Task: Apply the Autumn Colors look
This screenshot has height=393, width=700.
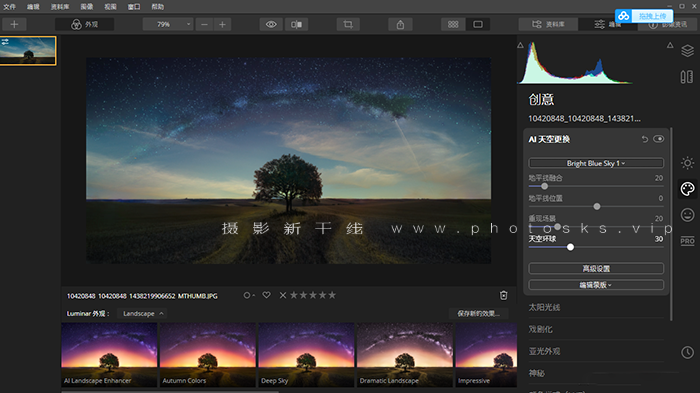Action: pyautogui.click(x=208, y=355)
